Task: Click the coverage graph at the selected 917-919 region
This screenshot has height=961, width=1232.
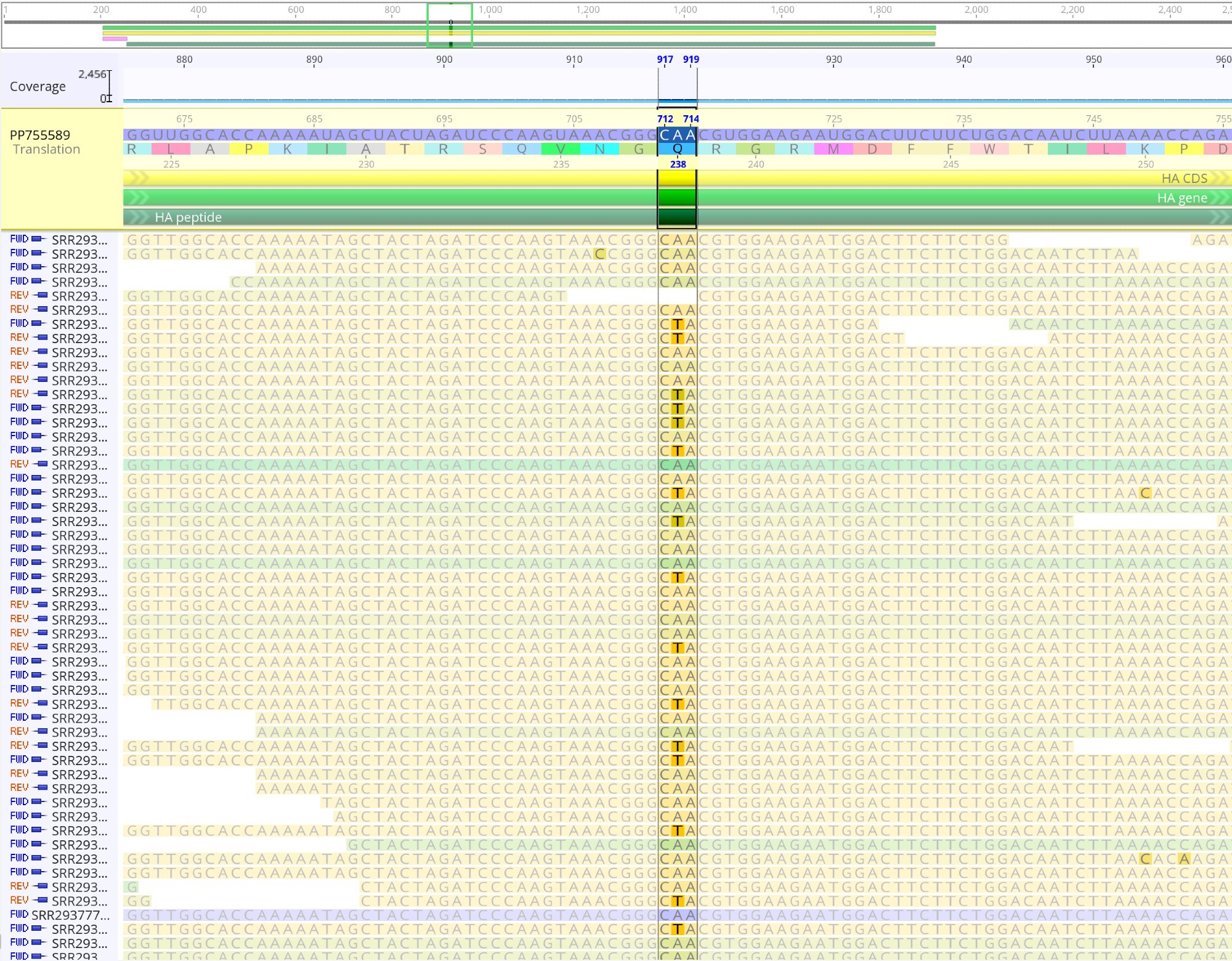Action: [x=678, y=101]
